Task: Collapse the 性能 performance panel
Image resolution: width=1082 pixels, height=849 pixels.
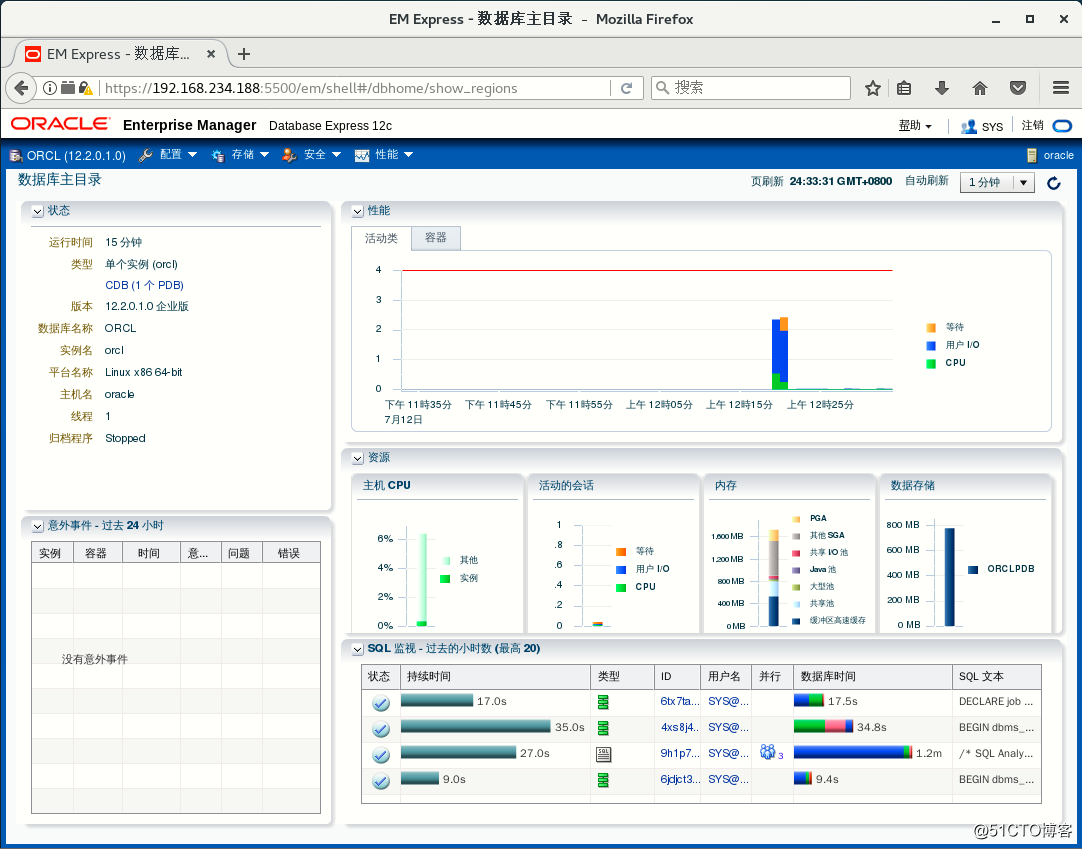Action: click(x=357, y=211)
